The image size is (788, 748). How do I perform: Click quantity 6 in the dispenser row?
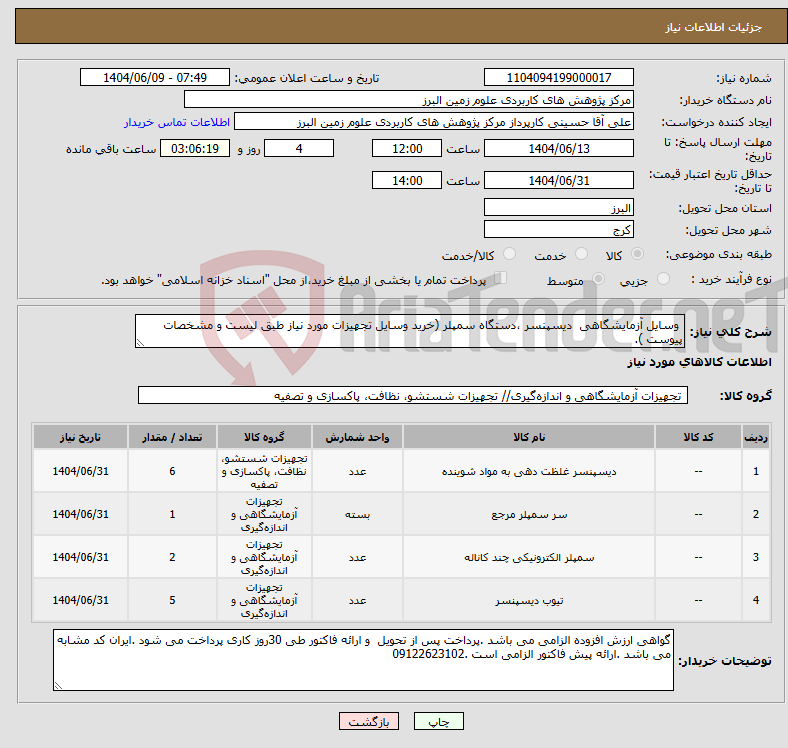[x=172, y=471]
